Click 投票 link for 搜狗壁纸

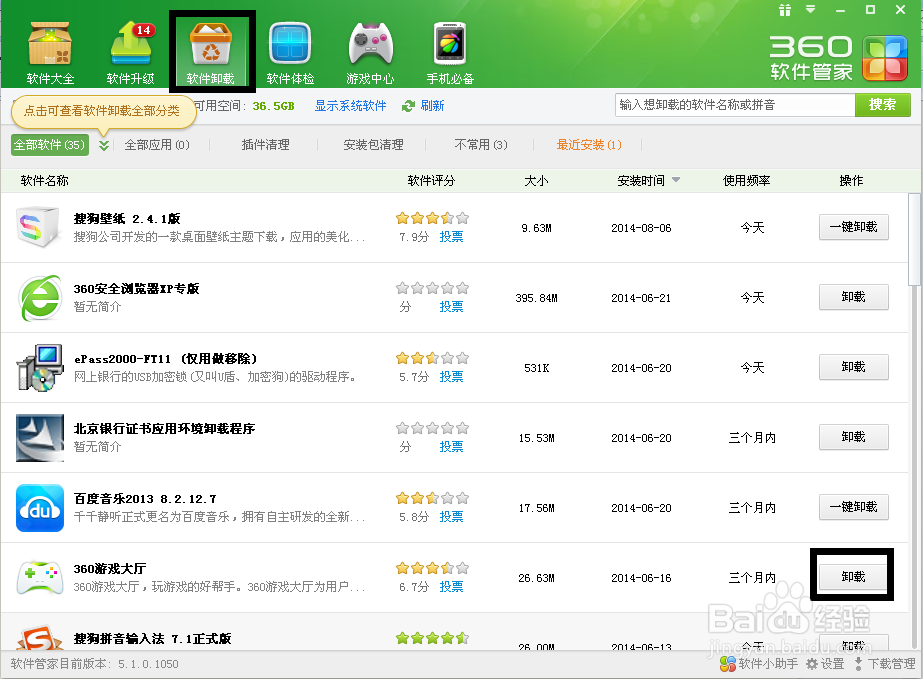click(x=451, y=237)
